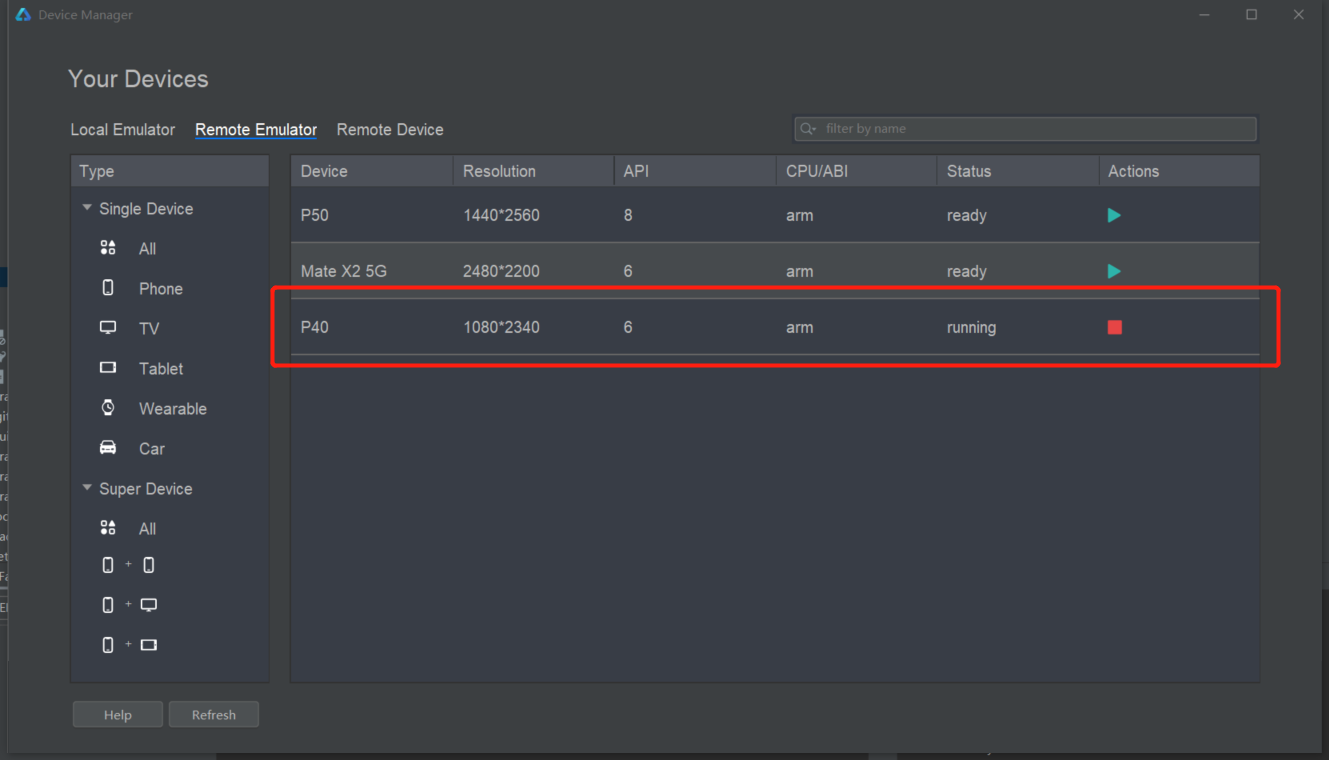1329x760 pixels.
Task: Switch to the Local Emulator tab
Action: click(122, 130)
